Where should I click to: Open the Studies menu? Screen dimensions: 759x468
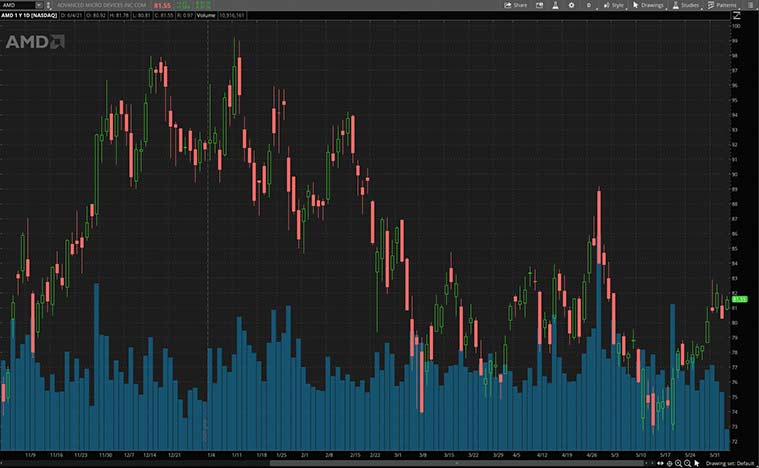(686, 5)
